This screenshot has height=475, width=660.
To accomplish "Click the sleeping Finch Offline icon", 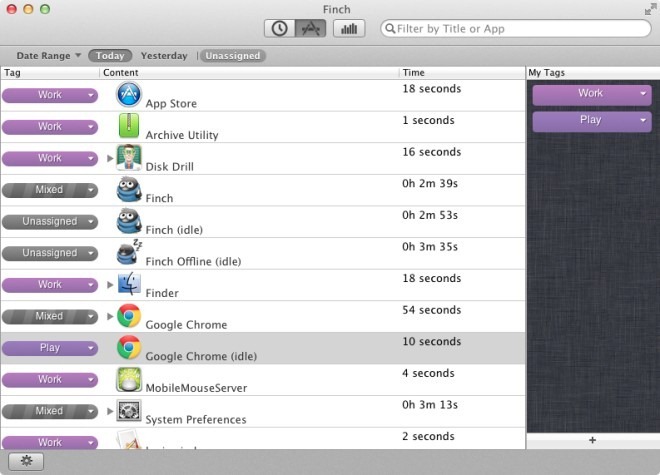I will pos(128,252).
